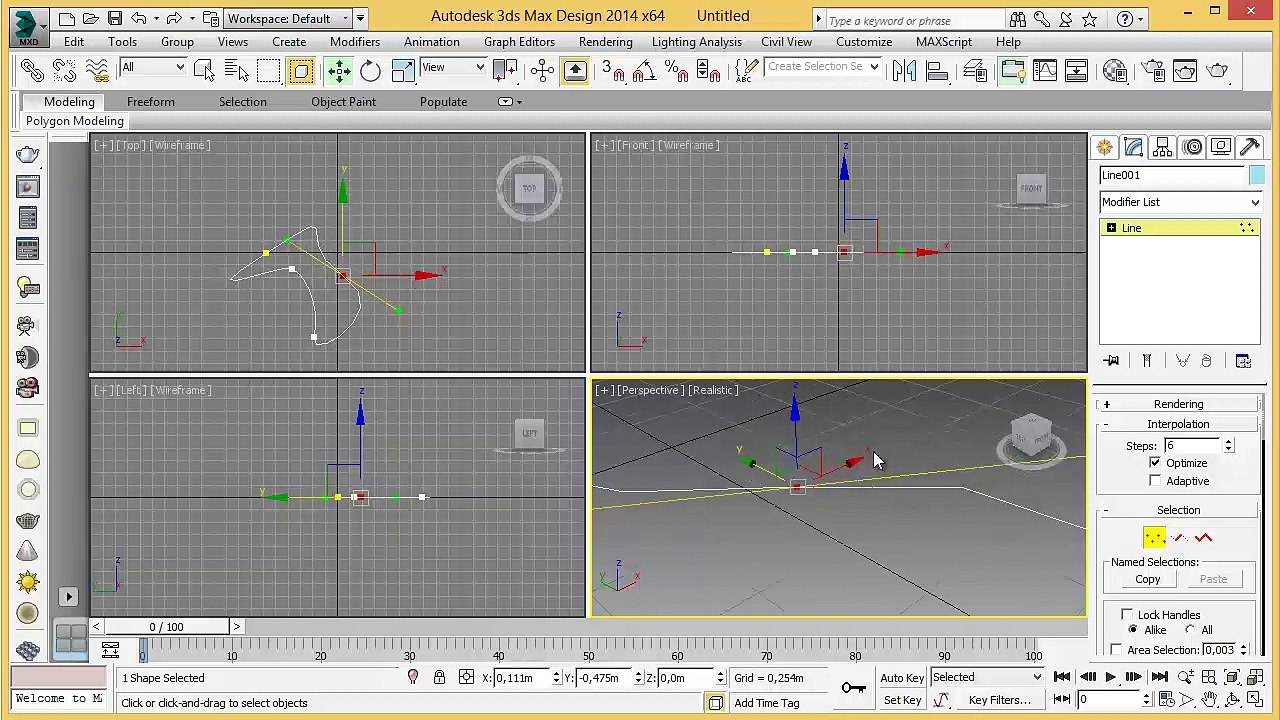Click Pin Stack icon under modifier stack
The width and height of the screenshot is (1280, 720).
click(x=1111, y=361)
